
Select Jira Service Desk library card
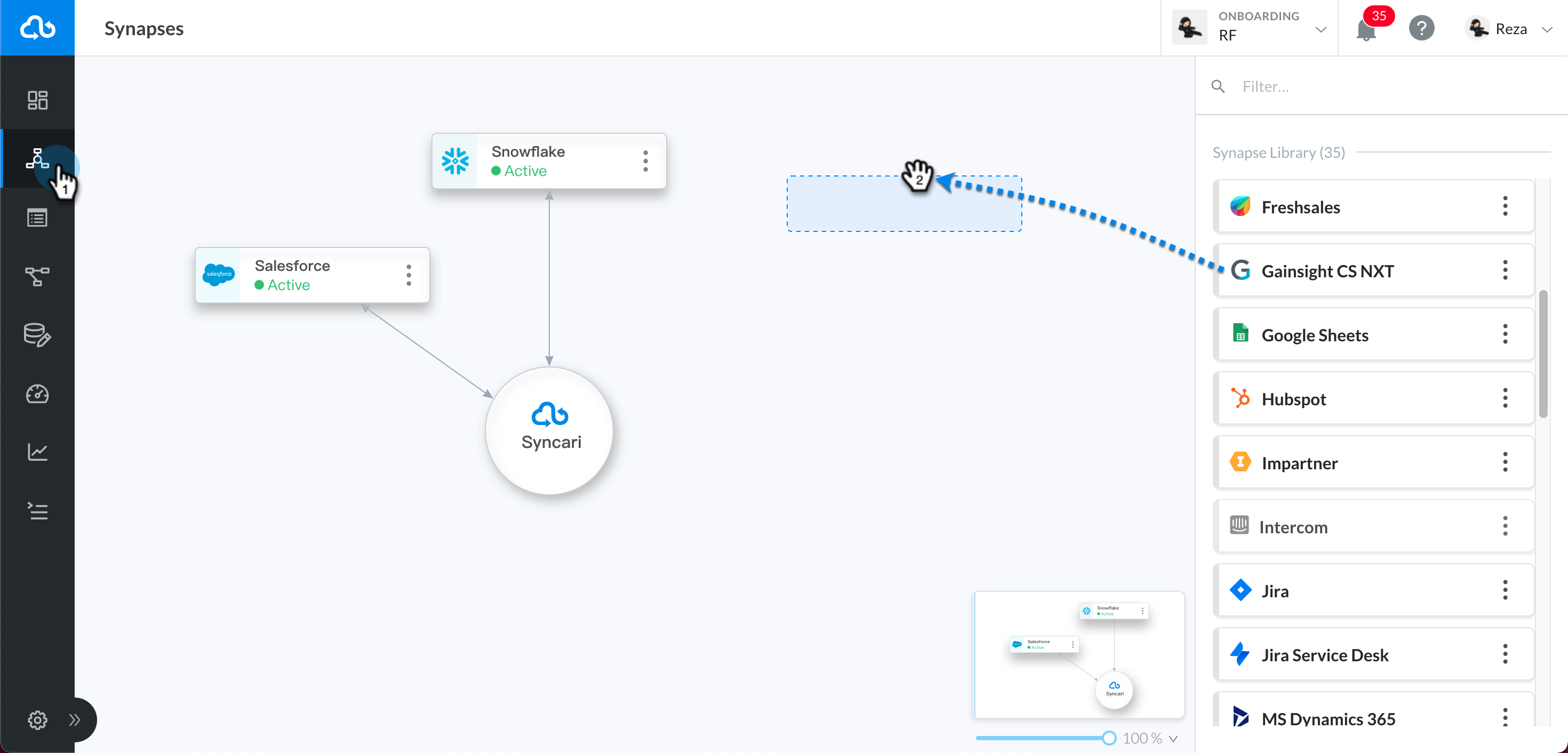coord(1373,654)
